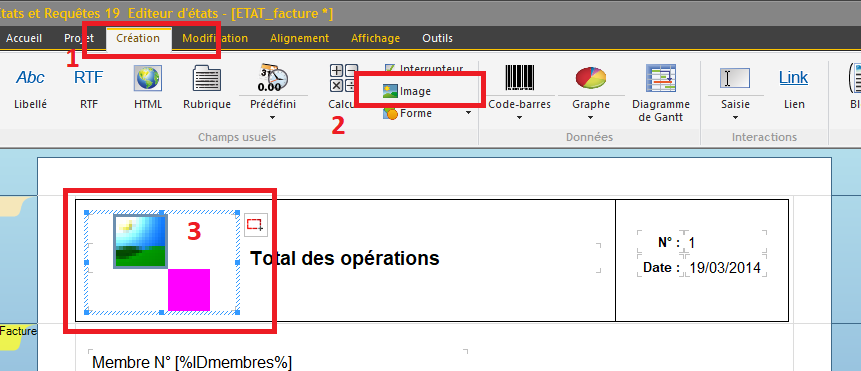Screen dimensions: 861x371
Task: Open the Accueil ribbon tab
Action: (x=24, y=38)
